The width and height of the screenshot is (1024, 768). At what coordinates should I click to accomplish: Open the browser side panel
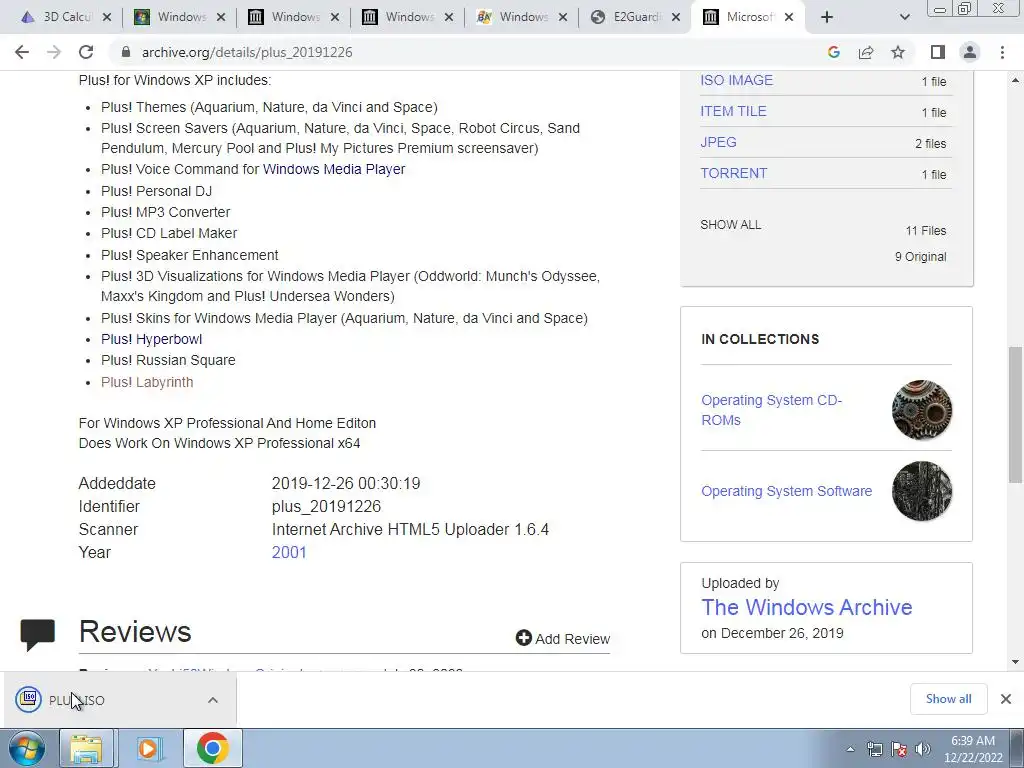[938, 52]
